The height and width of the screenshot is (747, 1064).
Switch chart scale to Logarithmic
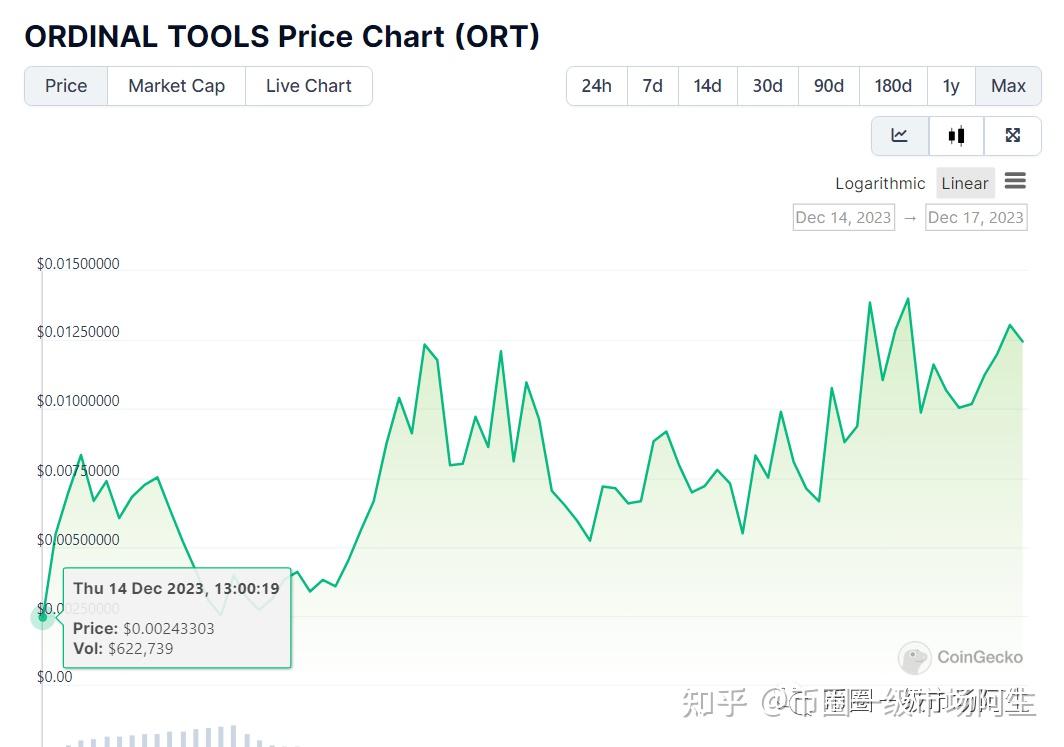(x=880, y=183)
